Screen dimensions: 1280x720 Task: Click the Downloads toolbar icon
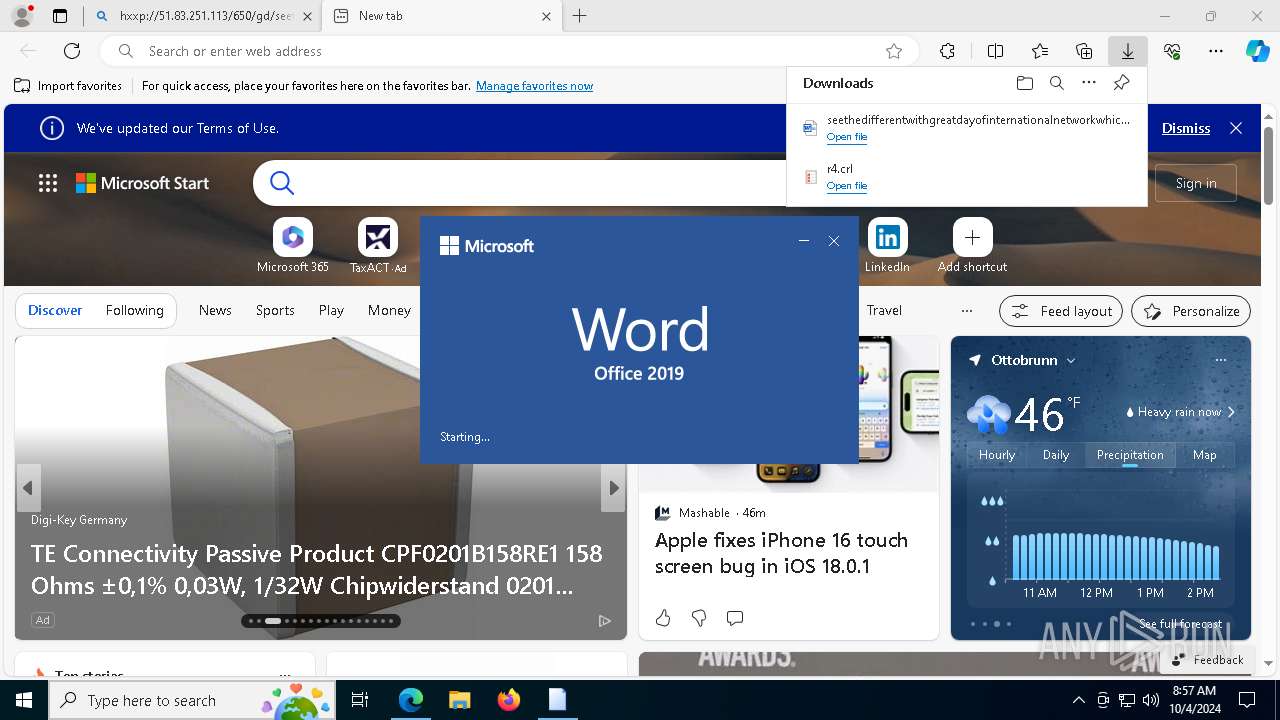(x=1127, y=51)
